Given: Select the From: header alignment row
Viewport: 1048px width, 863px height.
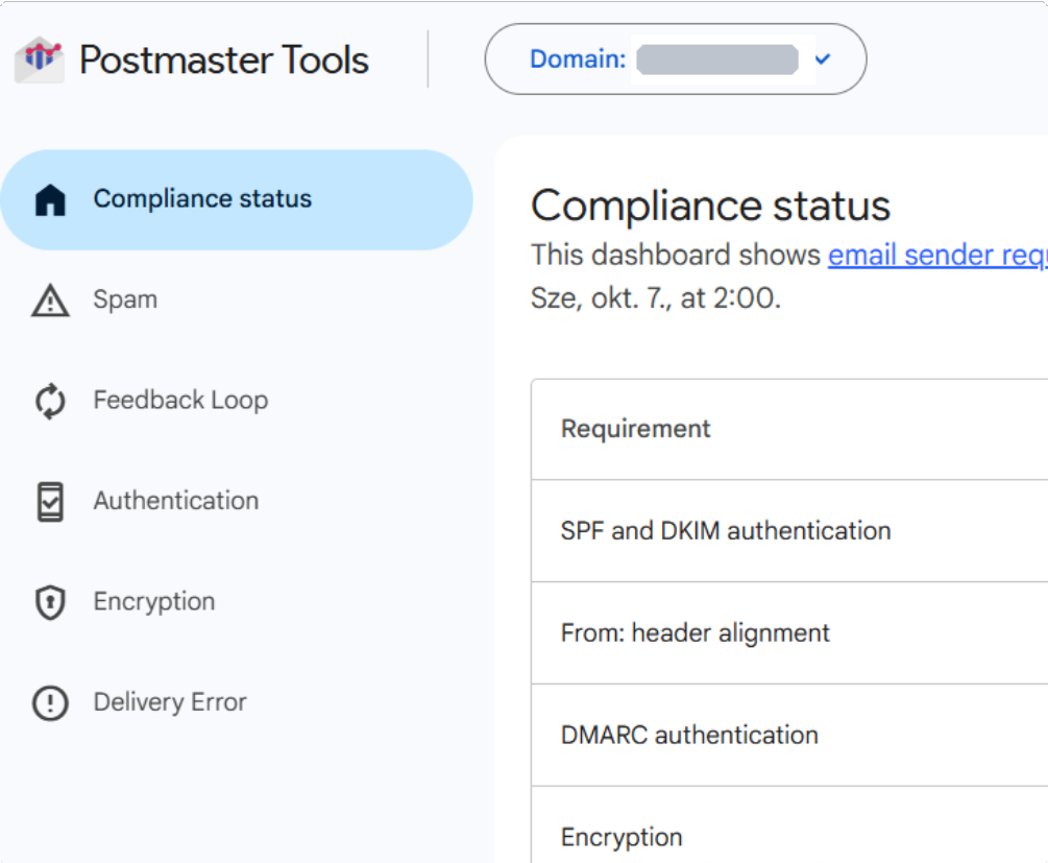Looking at the screenshot, I should click(789, 633).
